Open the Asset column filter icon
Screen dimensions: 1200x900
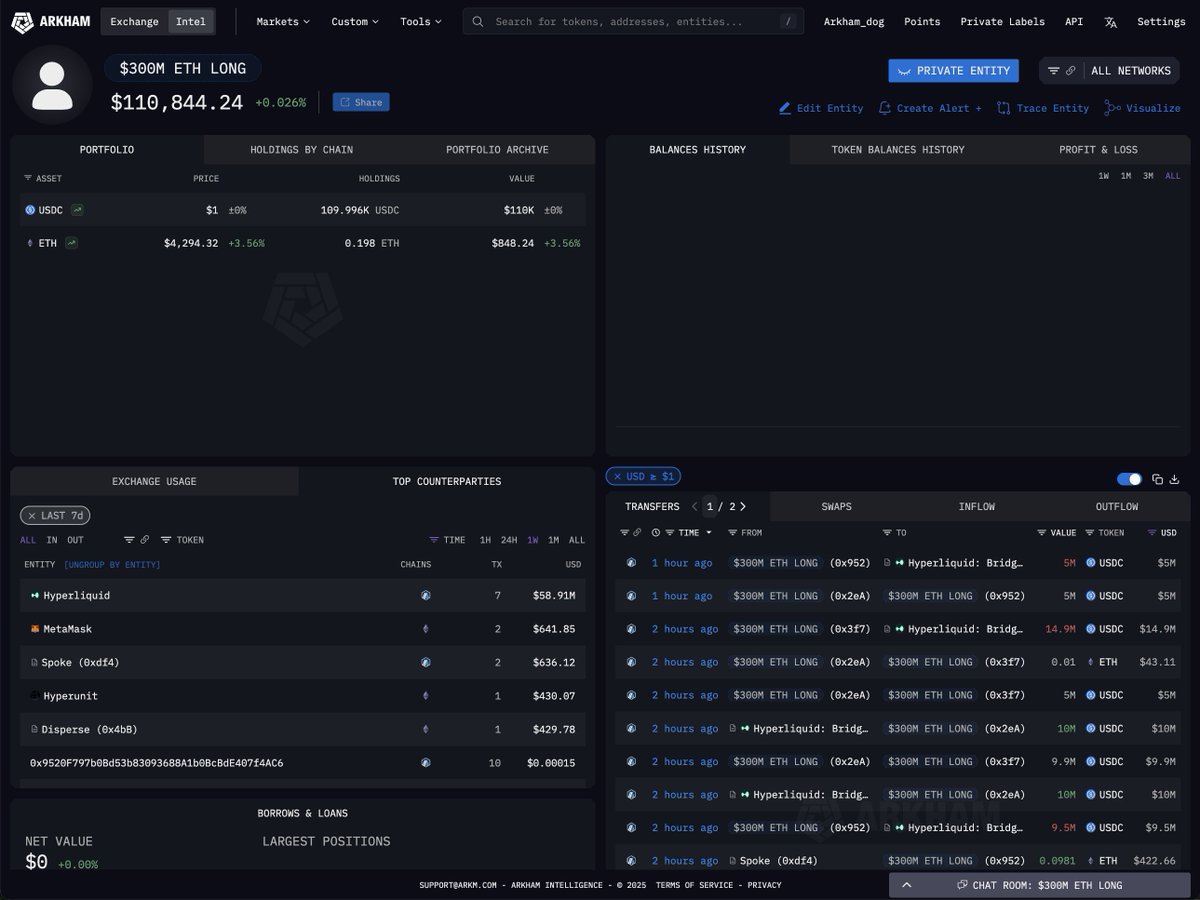[x=28, y=179]
